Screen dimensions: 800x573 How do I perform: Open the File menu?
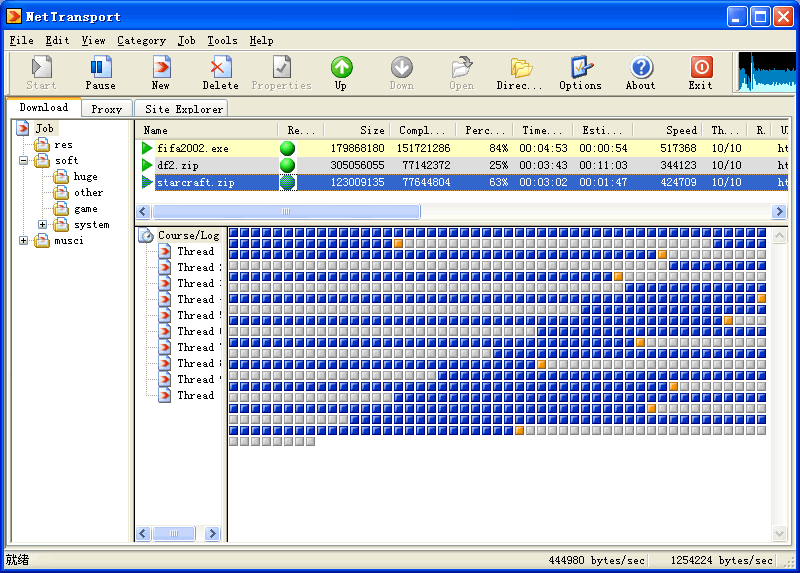pos(21,40)
